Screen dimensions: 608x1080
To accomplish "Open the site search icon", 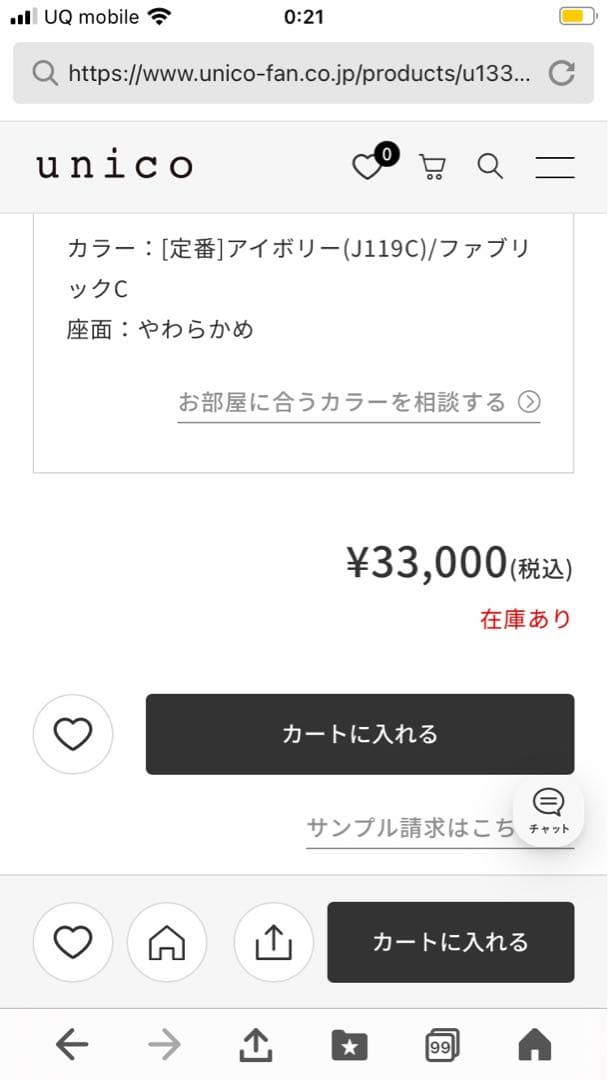I will click(x=489, y=167).
